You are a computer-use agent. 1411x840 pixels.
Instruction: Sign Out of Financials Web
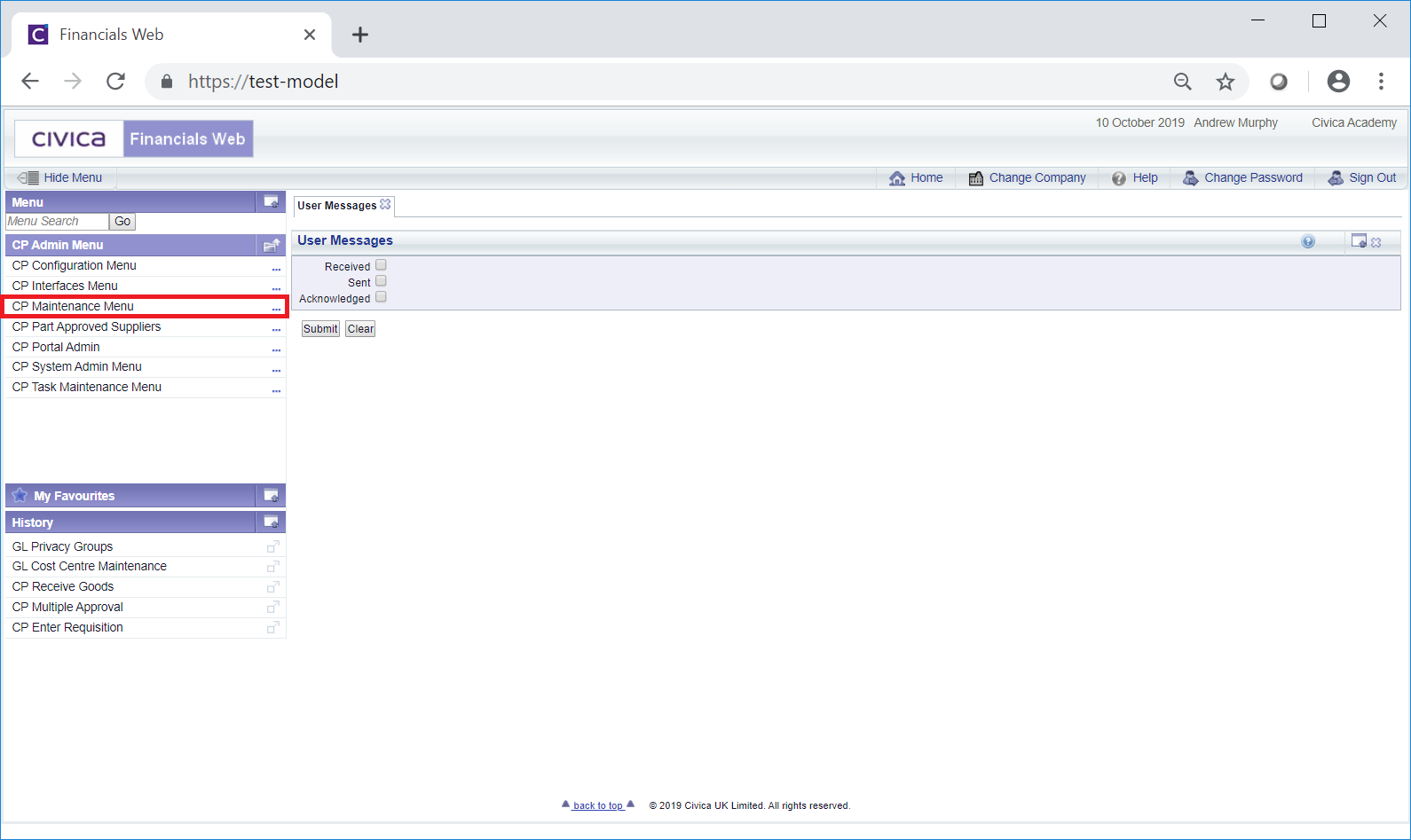(x=1362, y=177)
